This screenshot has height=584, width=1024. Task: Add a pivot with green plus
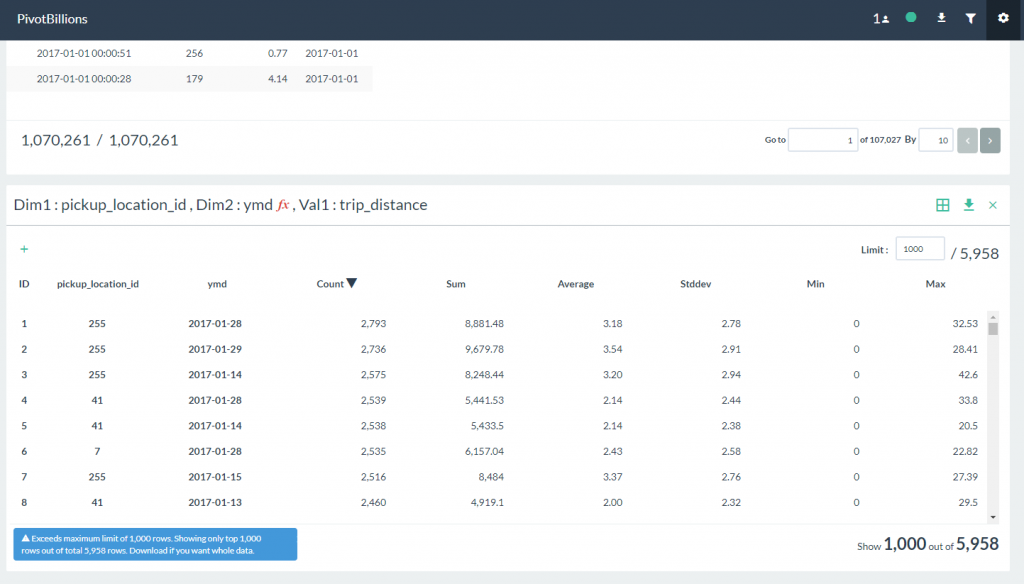point(24,249)
